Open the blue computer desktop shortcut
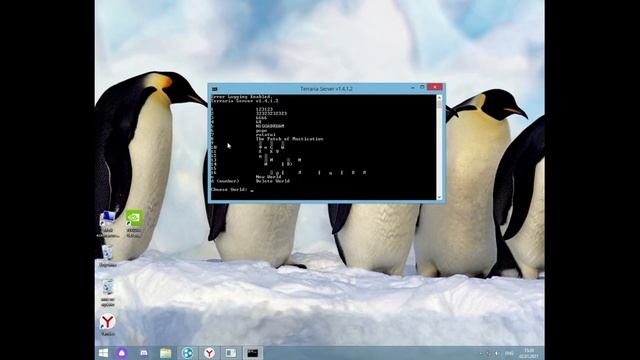640x360 pixels. [x=108, y=223]
